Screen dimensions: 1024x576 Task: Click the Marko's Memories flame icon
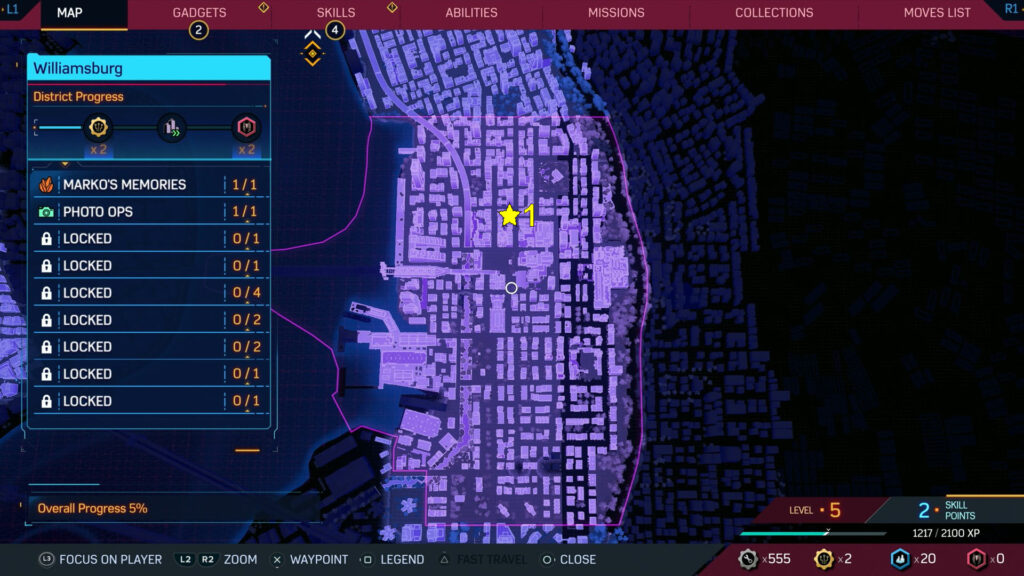coord(46,185)
